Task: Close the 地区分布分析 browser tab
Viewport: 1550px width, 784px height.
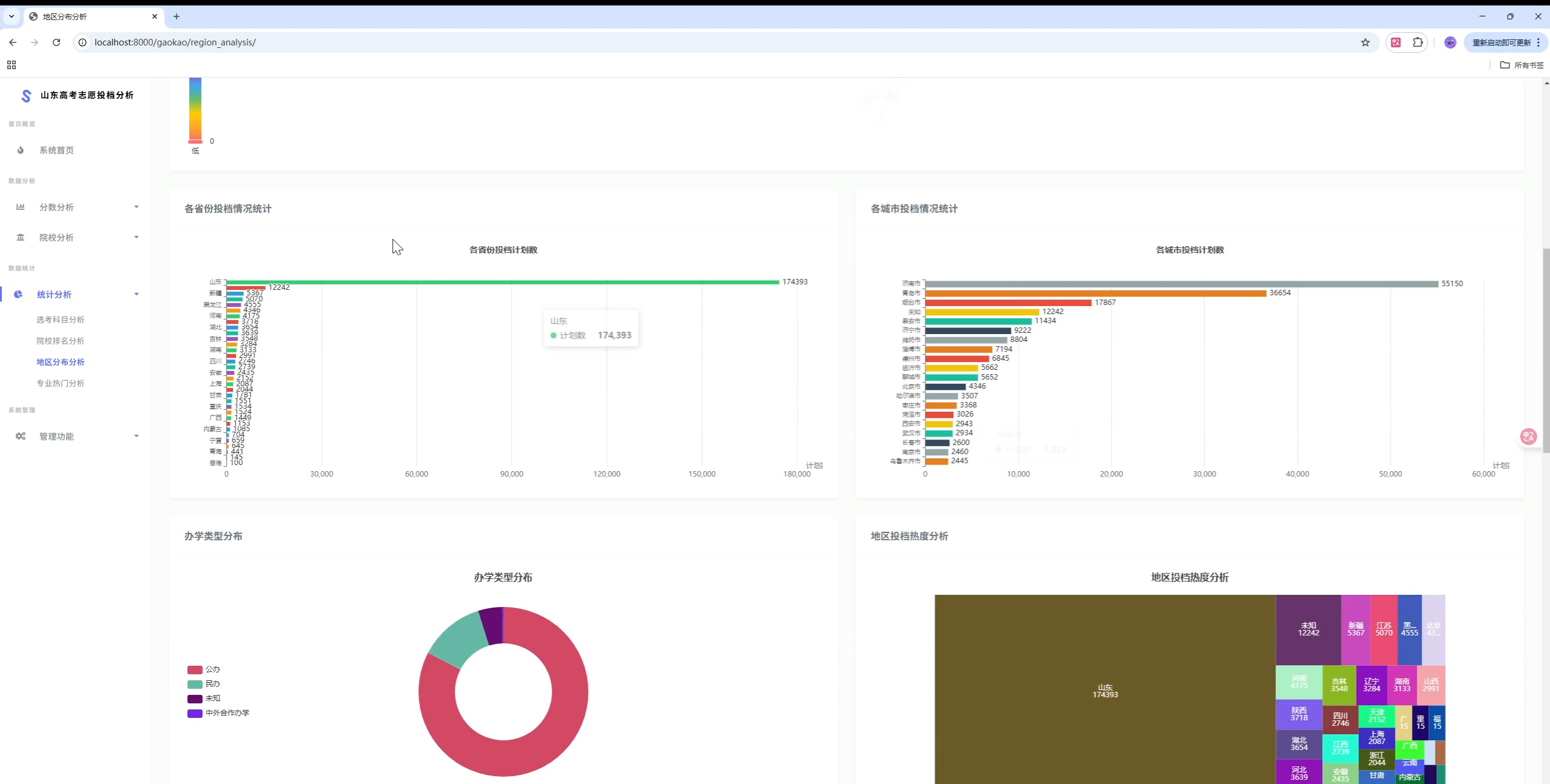Action: click(155, 16)
